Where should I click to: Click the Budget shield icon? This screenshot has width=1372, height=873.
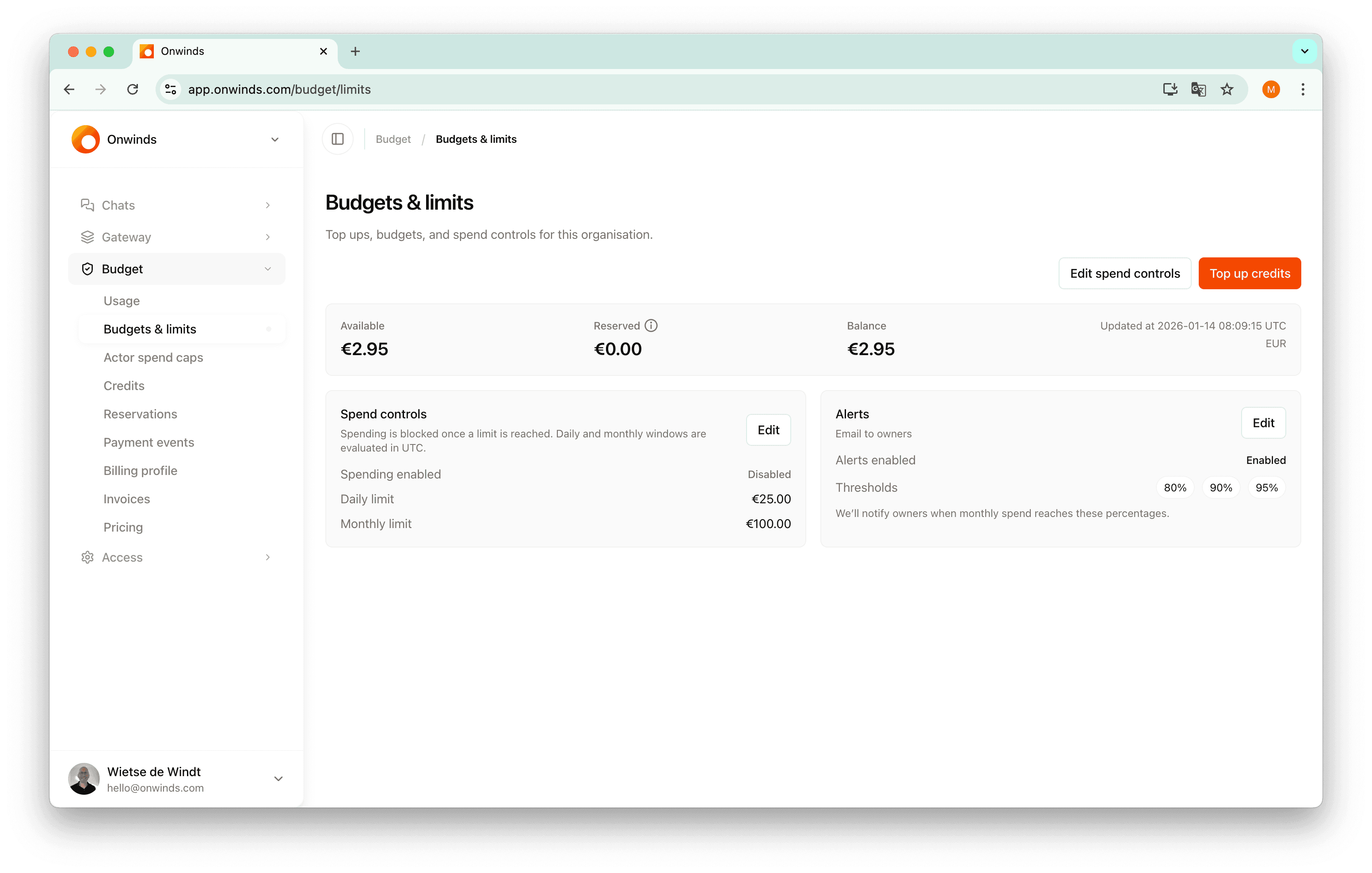(x=87, y=268)
